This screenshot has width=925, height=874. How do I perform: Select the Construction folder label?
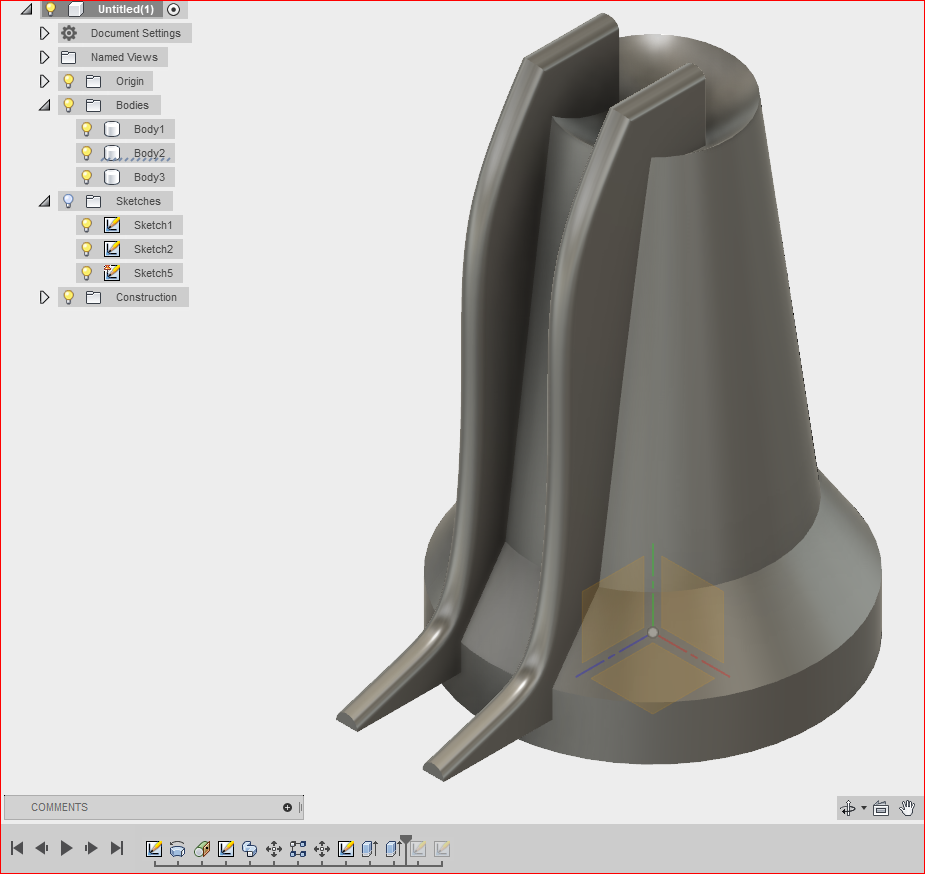pyautogui.click(x=146, y=297)
